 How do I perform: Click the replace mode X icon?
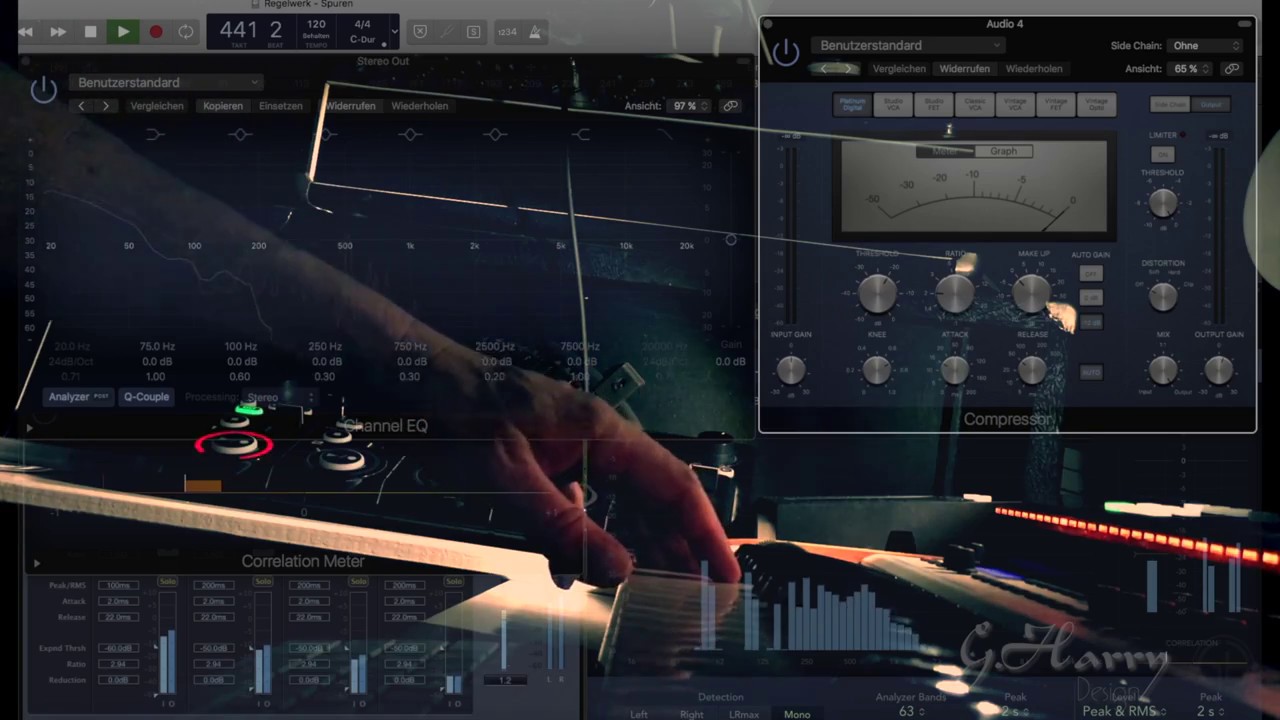(x=420, y=32)
